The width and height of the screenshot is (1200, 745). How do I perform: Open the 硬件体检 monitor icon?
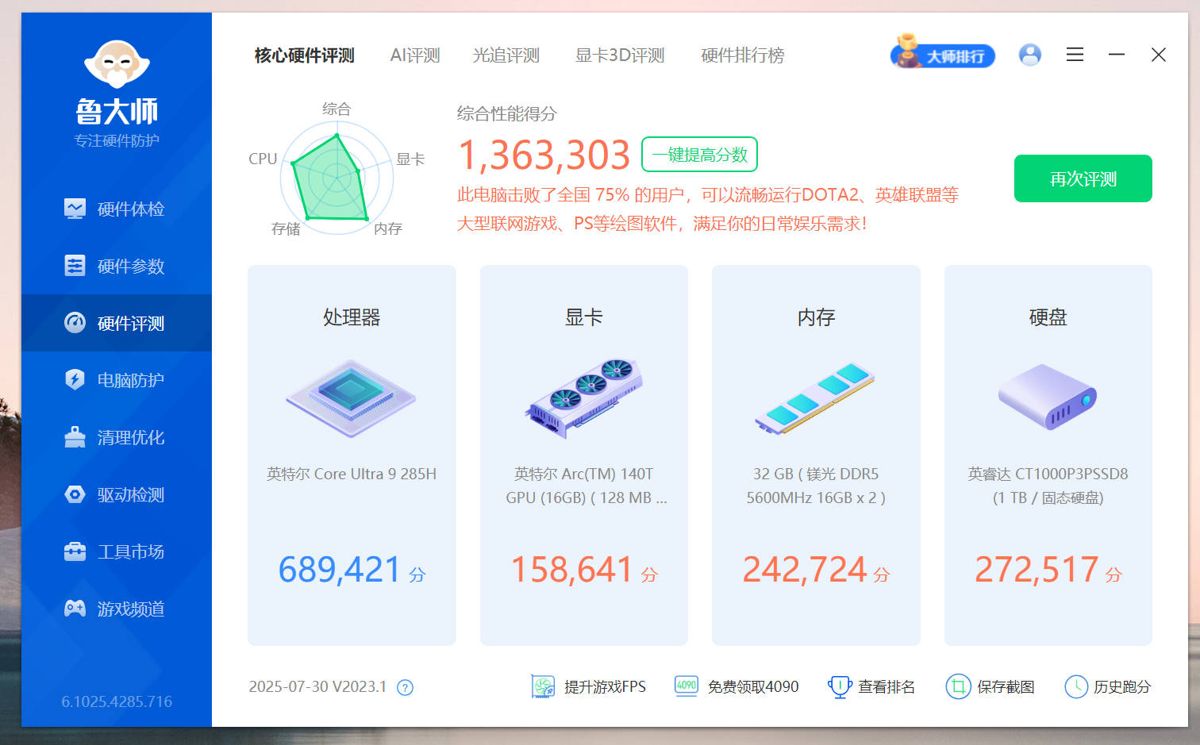tap(75, 209)
